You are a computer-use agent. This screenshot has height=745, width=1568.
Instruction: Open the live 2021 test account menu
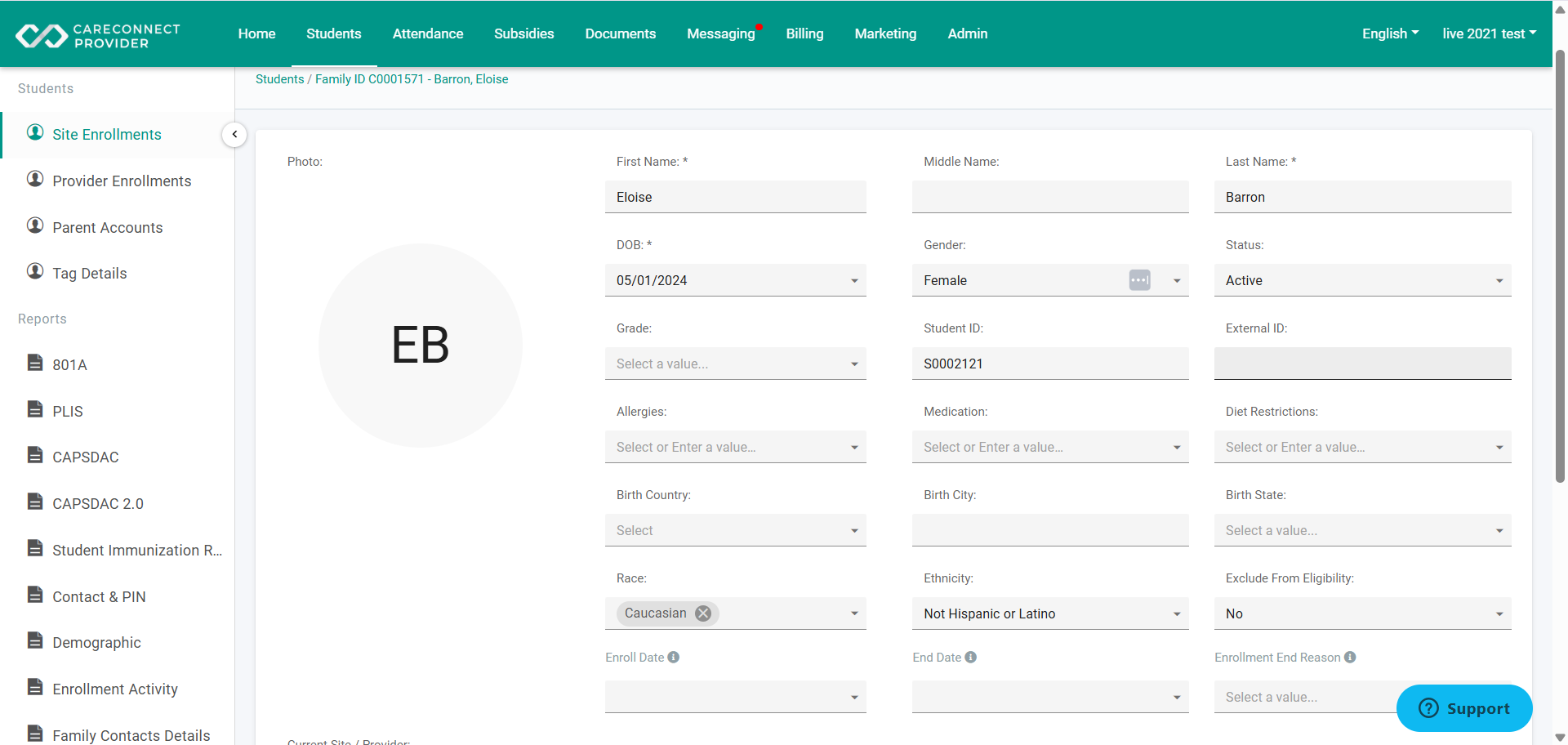[x=1490, y=33]
